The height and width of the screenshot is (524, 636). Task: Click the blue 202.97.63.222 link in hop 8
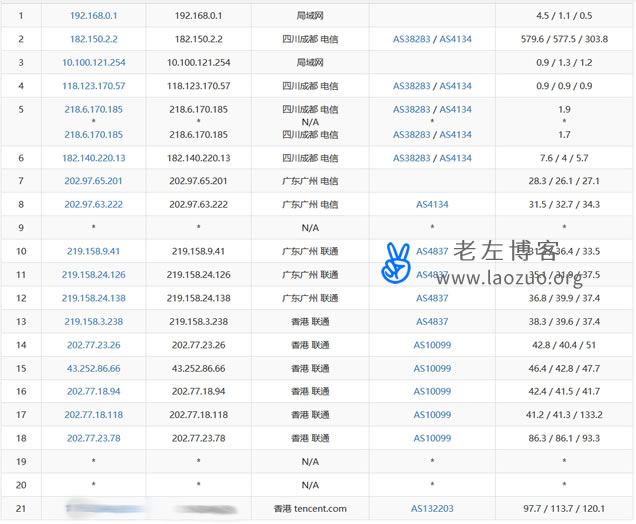coord(93,204)
